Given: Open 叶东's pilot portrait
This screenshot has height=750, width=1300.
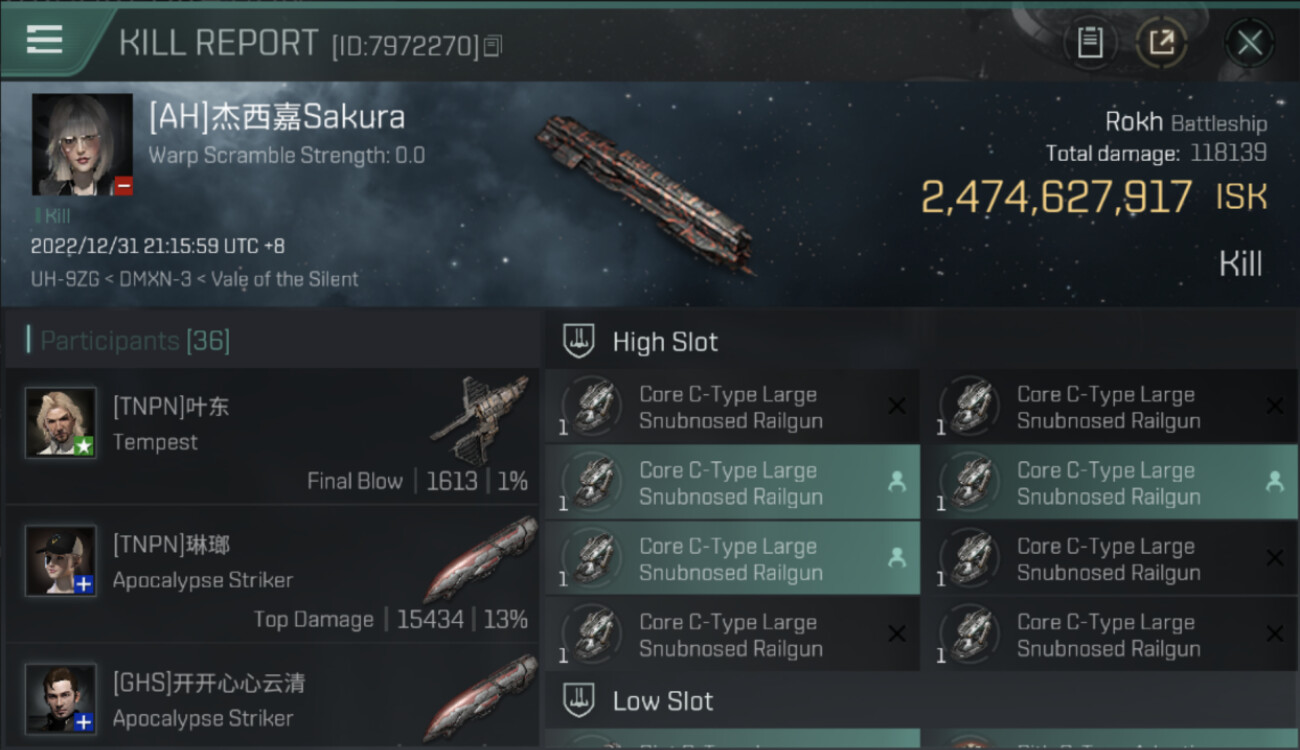Looking at the screenshot, I should click(x=61, y=422).
